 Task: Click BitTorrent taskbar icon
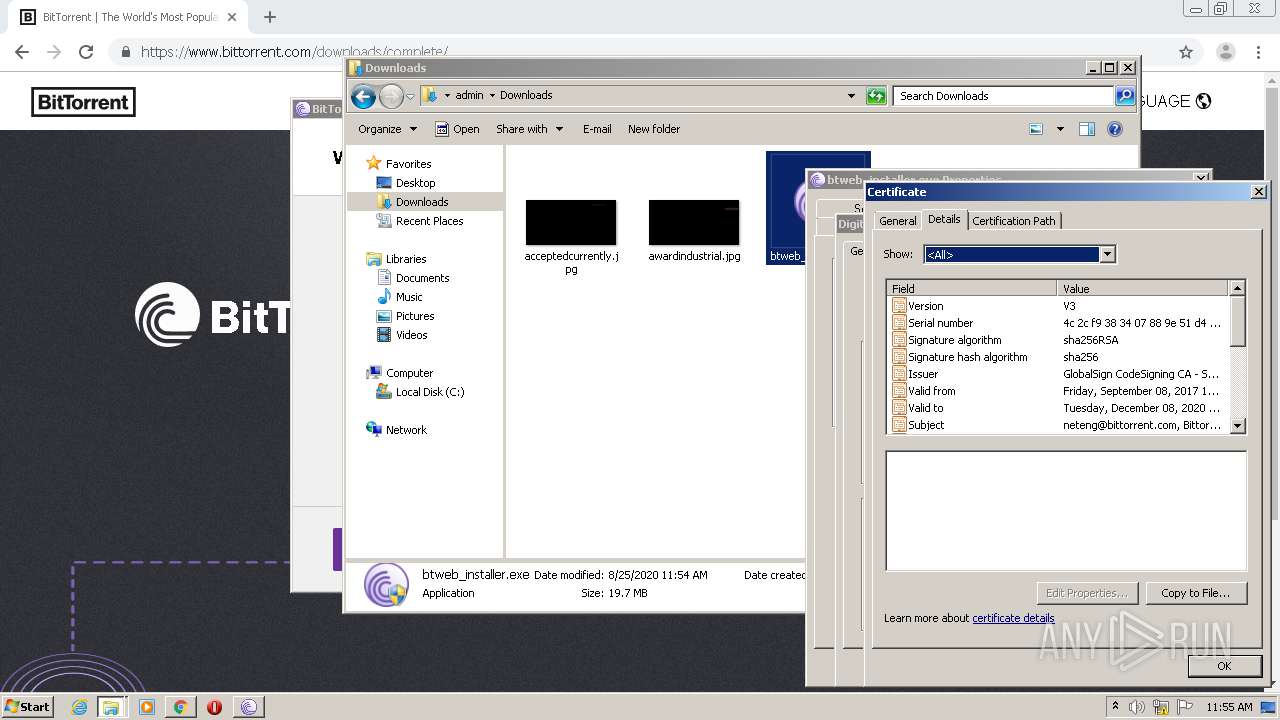[249, 707]
